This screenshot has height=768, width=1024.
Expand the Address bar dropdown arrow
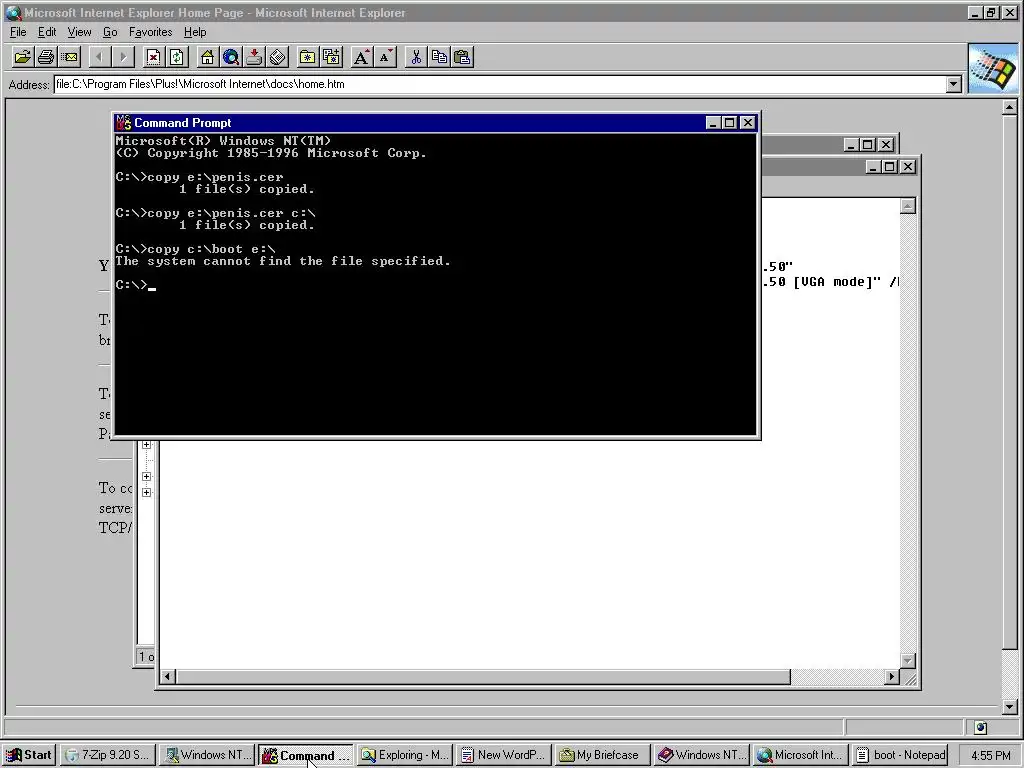pos(954,84)
